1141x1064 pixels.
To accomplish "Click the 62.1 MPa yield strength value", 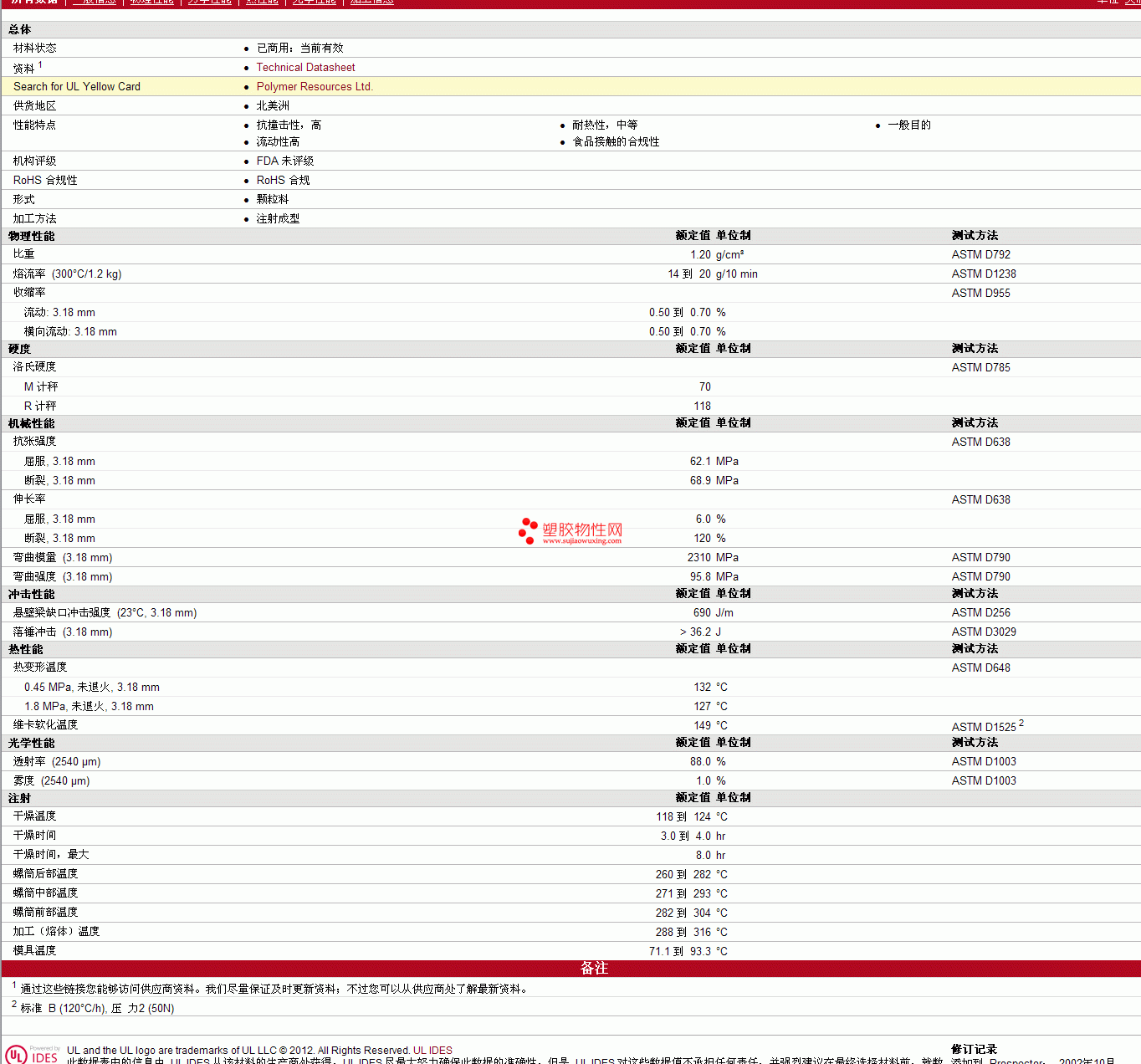I will click(x=714, y=462).
